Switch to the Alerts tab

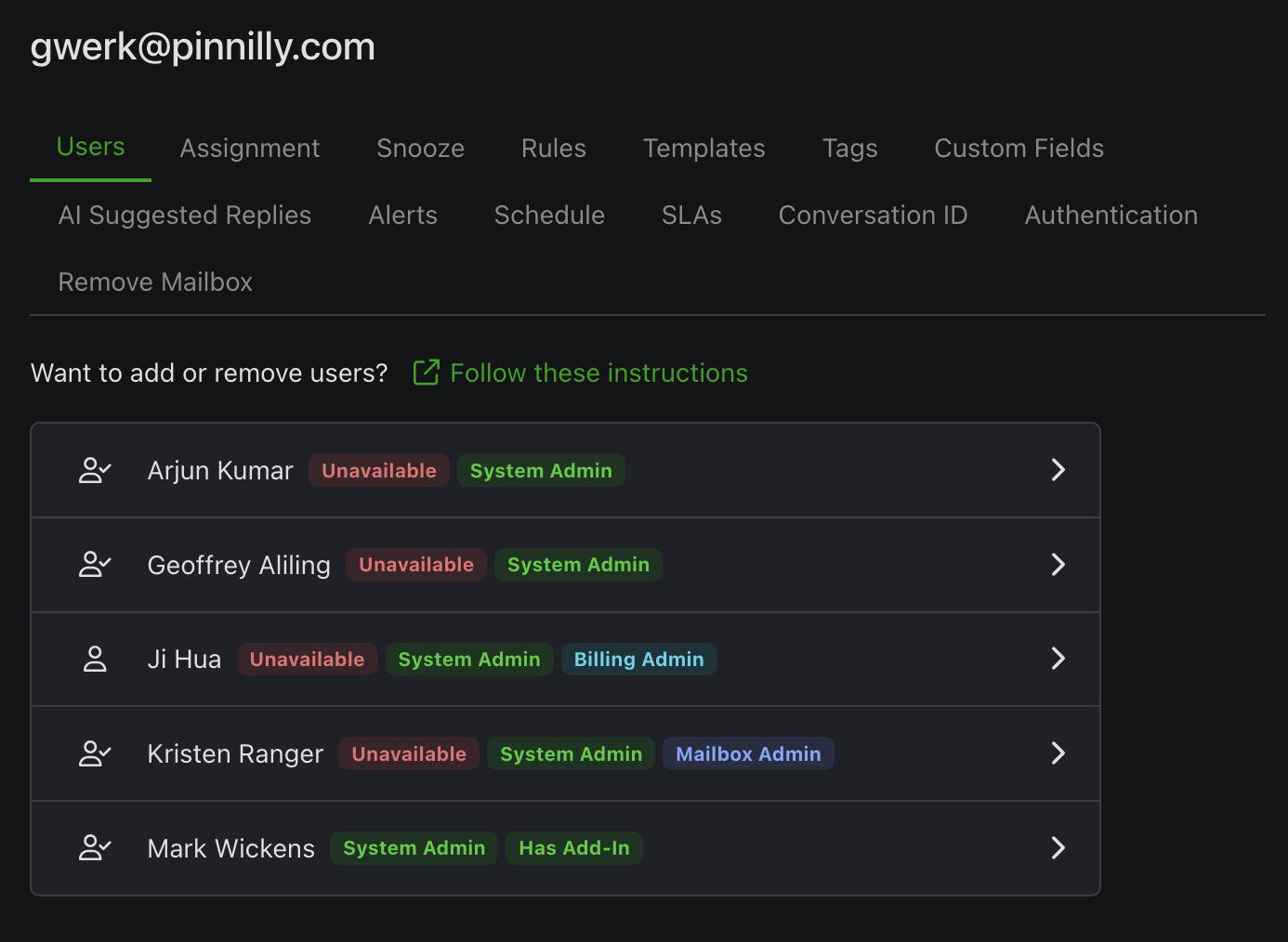(x=402, y=216)
